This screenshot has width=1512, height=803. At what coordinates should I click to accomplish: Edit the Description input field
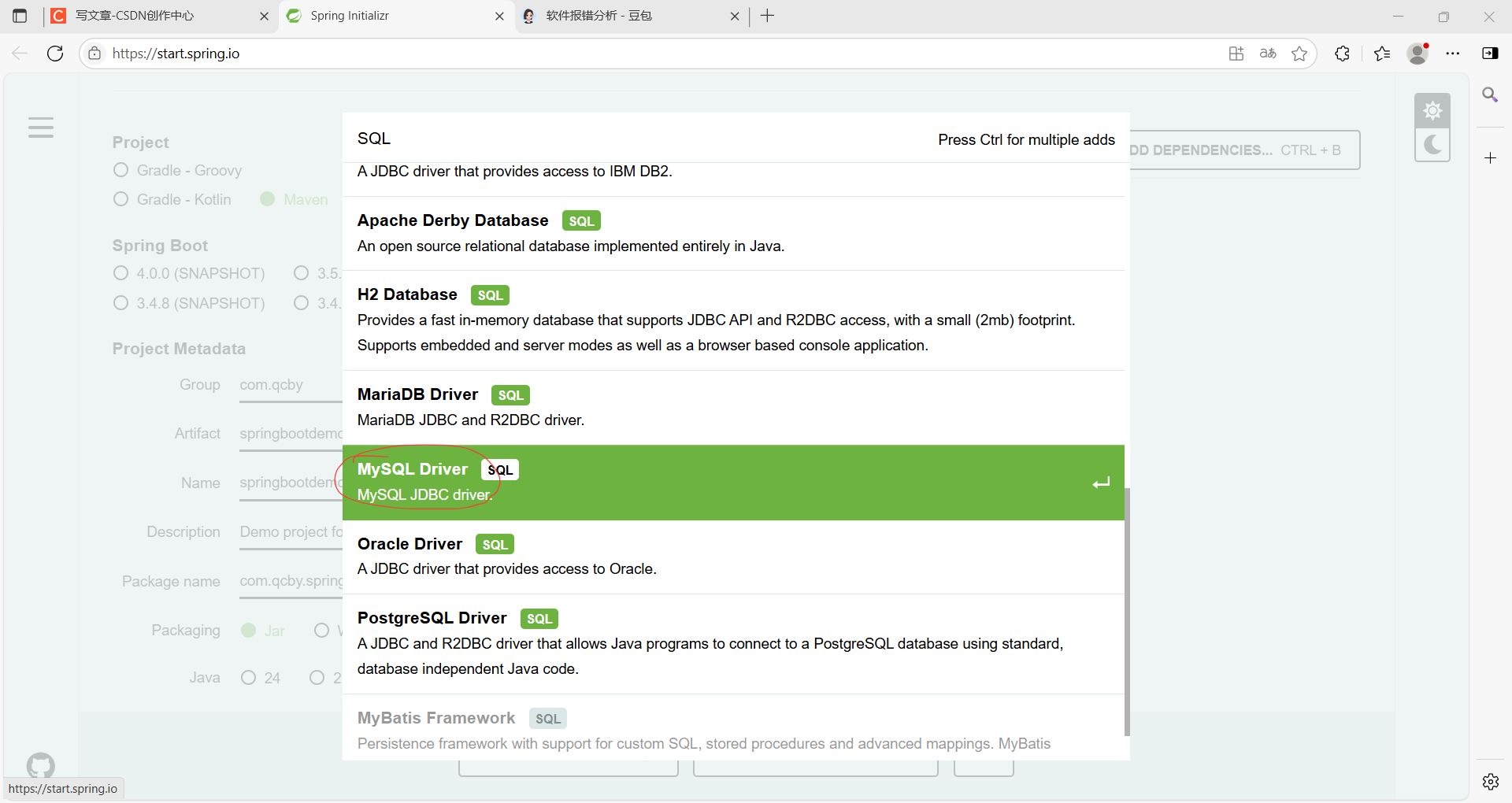(291, 532)
